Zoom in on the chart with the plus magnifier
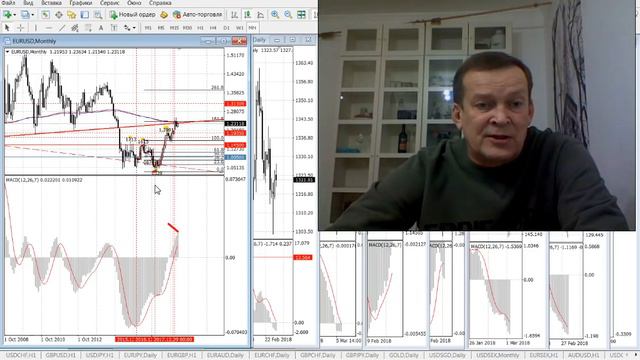 tap(275, 15)
